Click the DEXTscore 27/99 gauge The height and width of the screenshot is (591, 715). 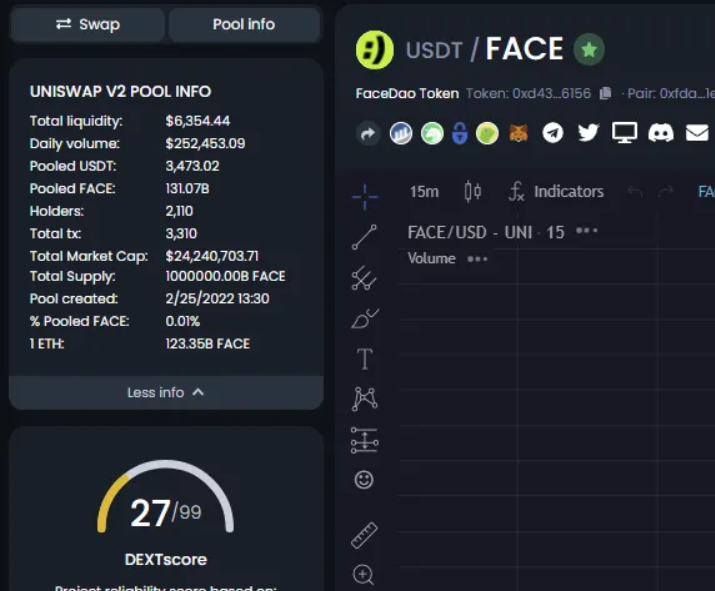(x=166, y=497)
